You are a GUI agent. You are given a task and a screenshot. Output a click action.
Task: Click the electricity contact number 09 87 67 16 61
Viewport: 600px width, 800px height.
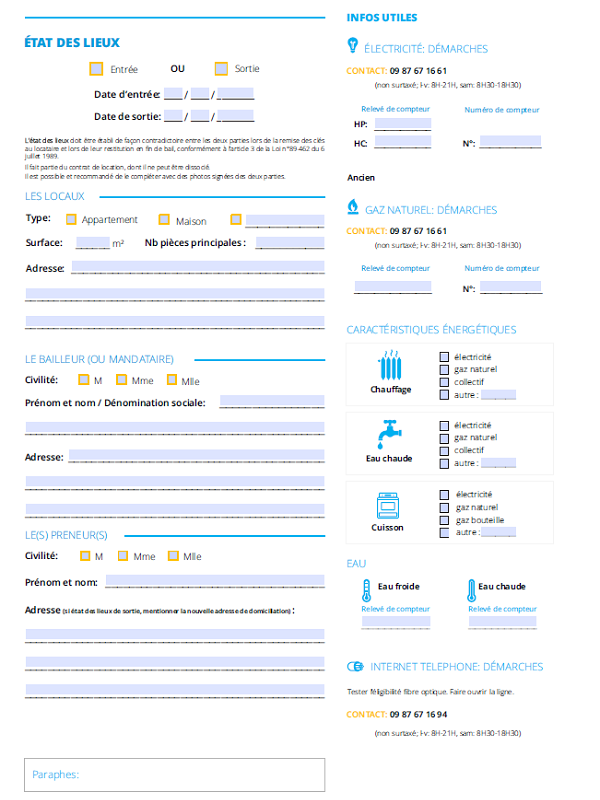pyautogui.click(x=418, y=71)
